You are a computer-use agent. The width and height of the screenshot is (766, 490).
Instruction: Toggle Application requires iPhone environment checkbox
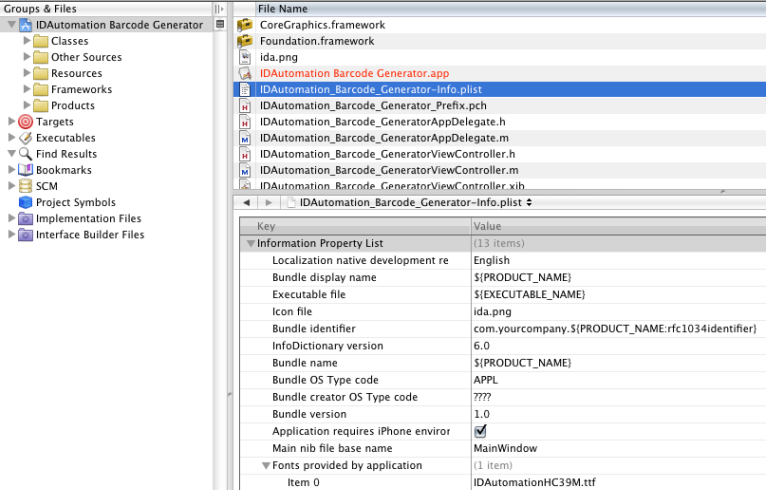(480, 431)
